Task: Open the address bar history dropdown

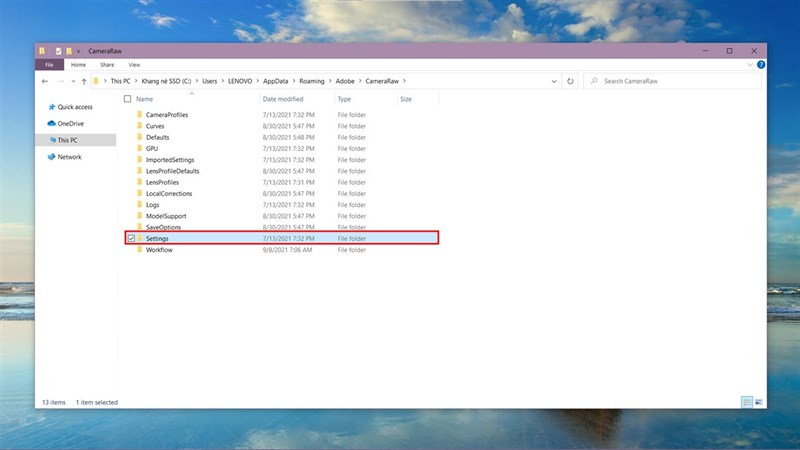Action: tap(554, 81)
